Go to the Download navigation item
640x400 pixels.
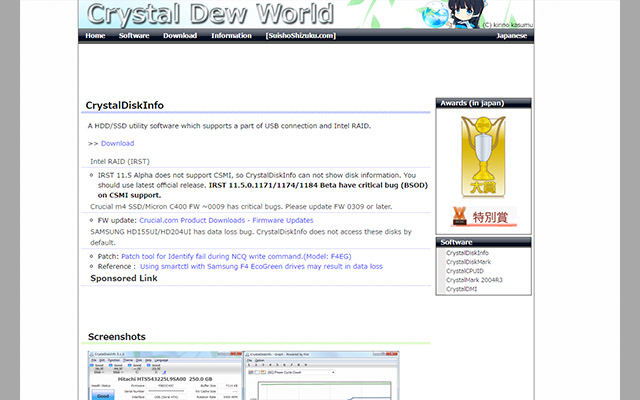click(x=180, y=36)
